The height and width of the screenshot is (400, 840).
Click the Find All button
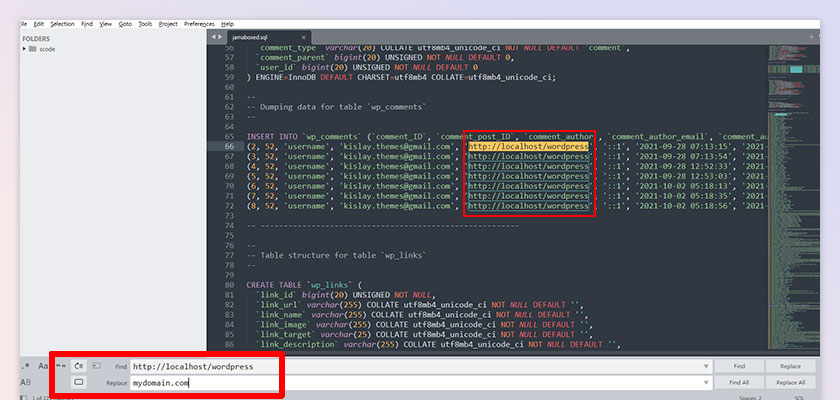pyautogui.click(x=739, y=382)
